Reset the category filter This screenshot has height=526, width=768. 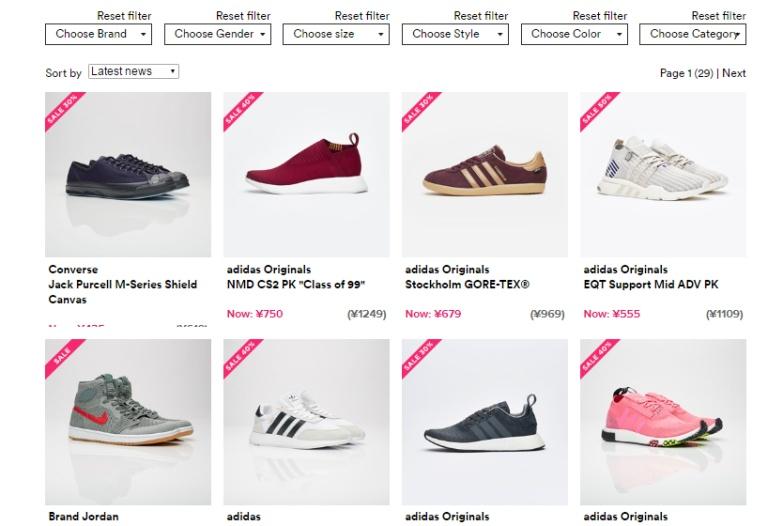pos(719,16)
